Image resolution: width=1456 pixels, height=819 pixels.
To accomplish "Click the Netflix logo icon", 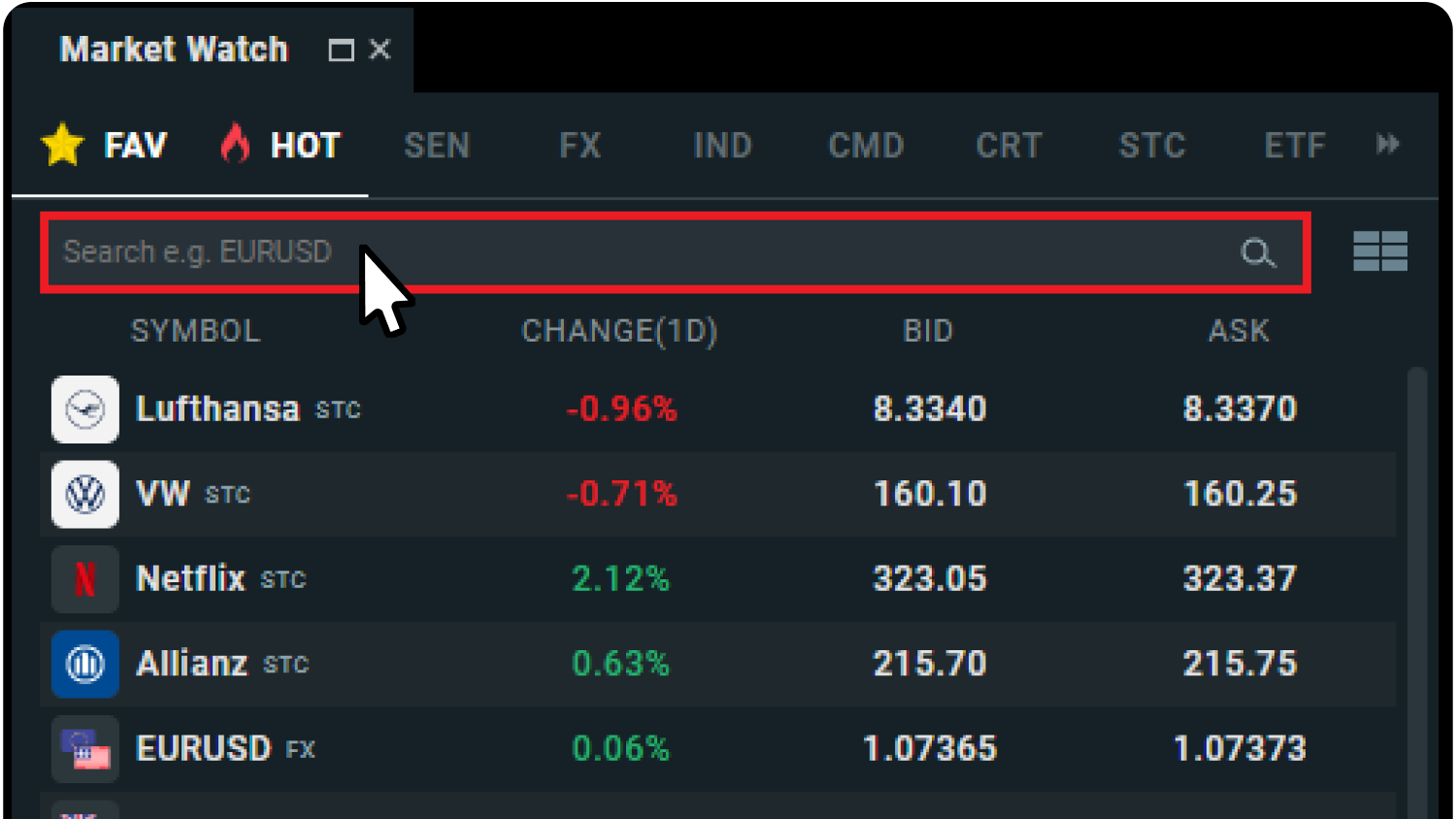I will coord(85,579).
